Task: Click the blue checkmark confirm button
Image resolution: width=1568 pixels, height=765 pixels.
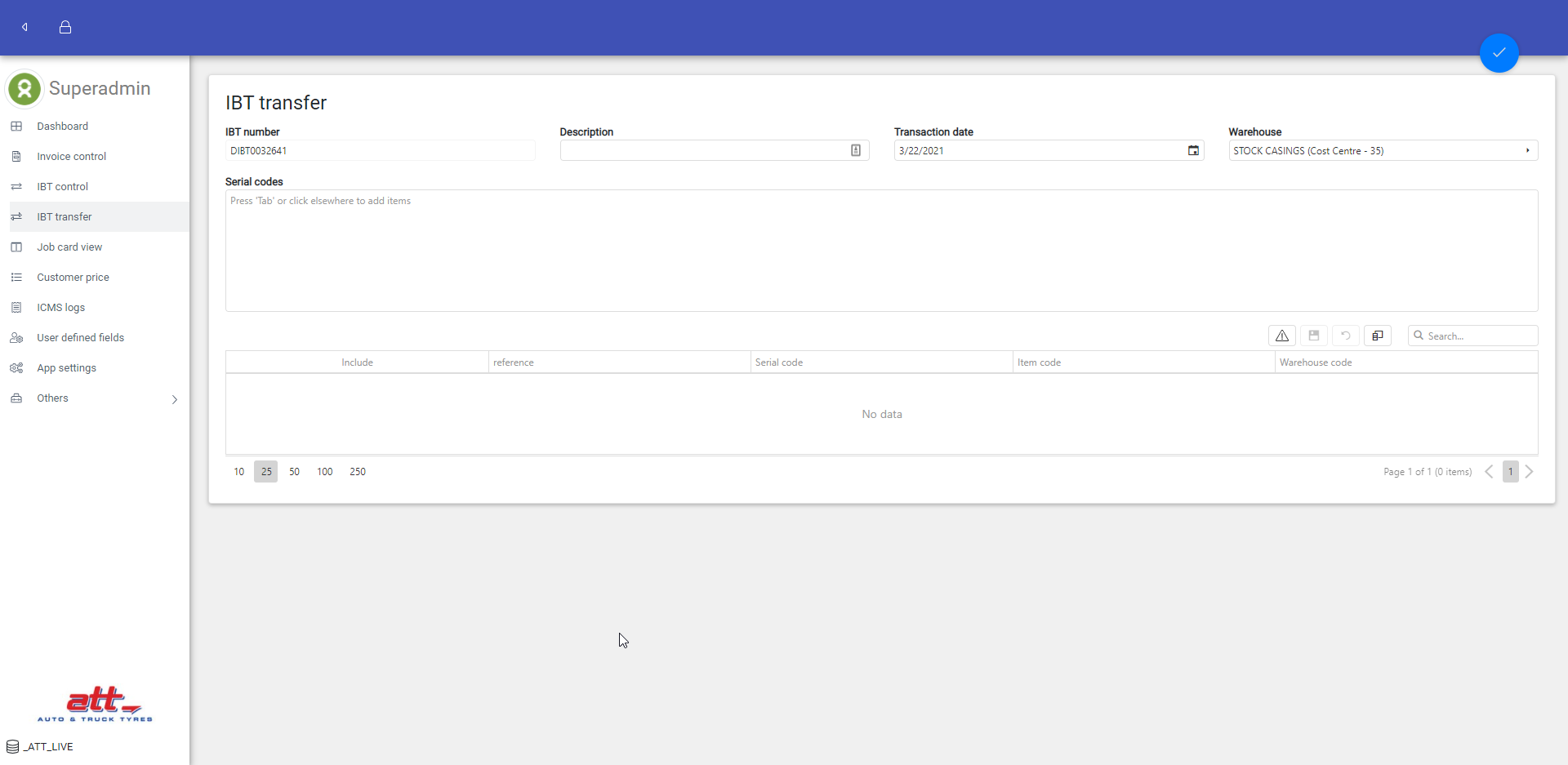Action: tap(1499, 53)
